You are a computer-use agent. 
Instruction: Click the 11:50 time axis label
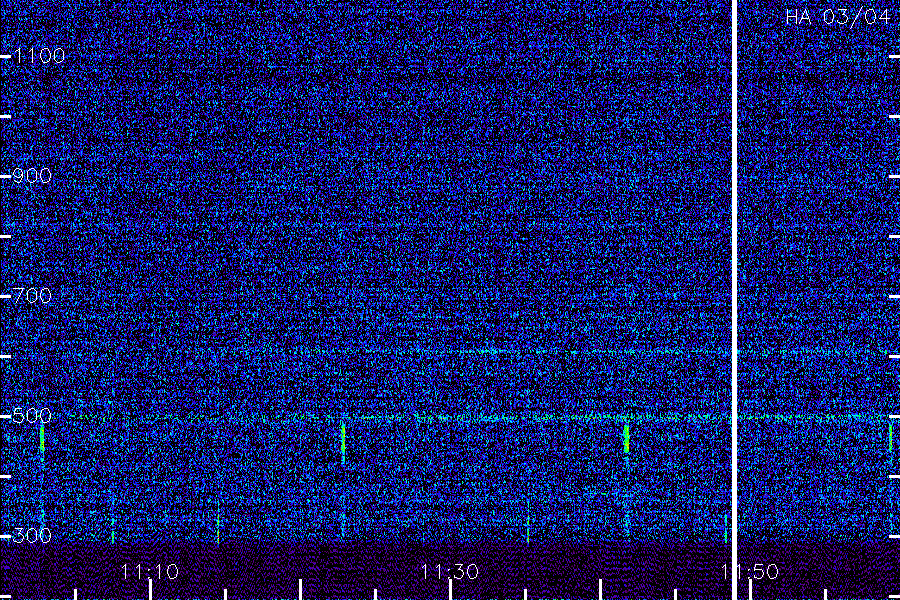pyautogui.click(x=750, y=572)
